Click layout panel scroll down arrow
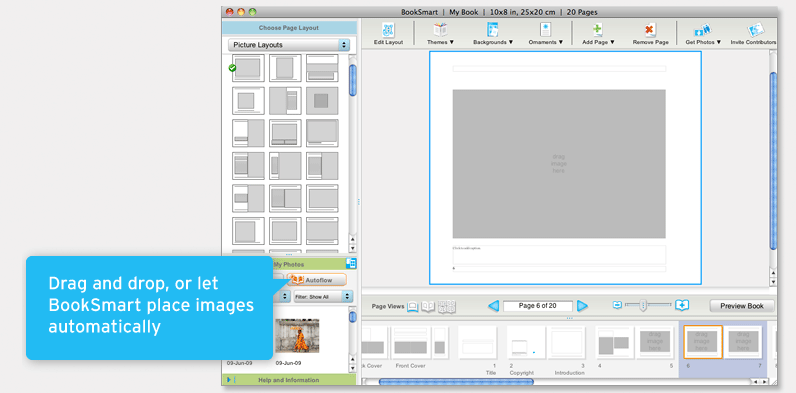Viewport: 796px width, 393px height. pyautogui.click(x=352, y=248)
